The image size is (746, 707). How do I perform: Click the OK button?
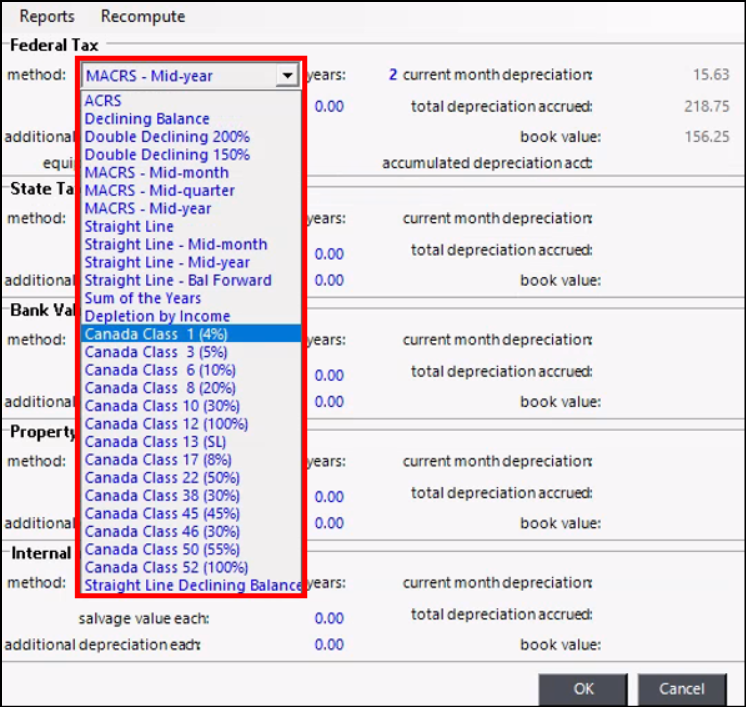(x=584, y=688)
